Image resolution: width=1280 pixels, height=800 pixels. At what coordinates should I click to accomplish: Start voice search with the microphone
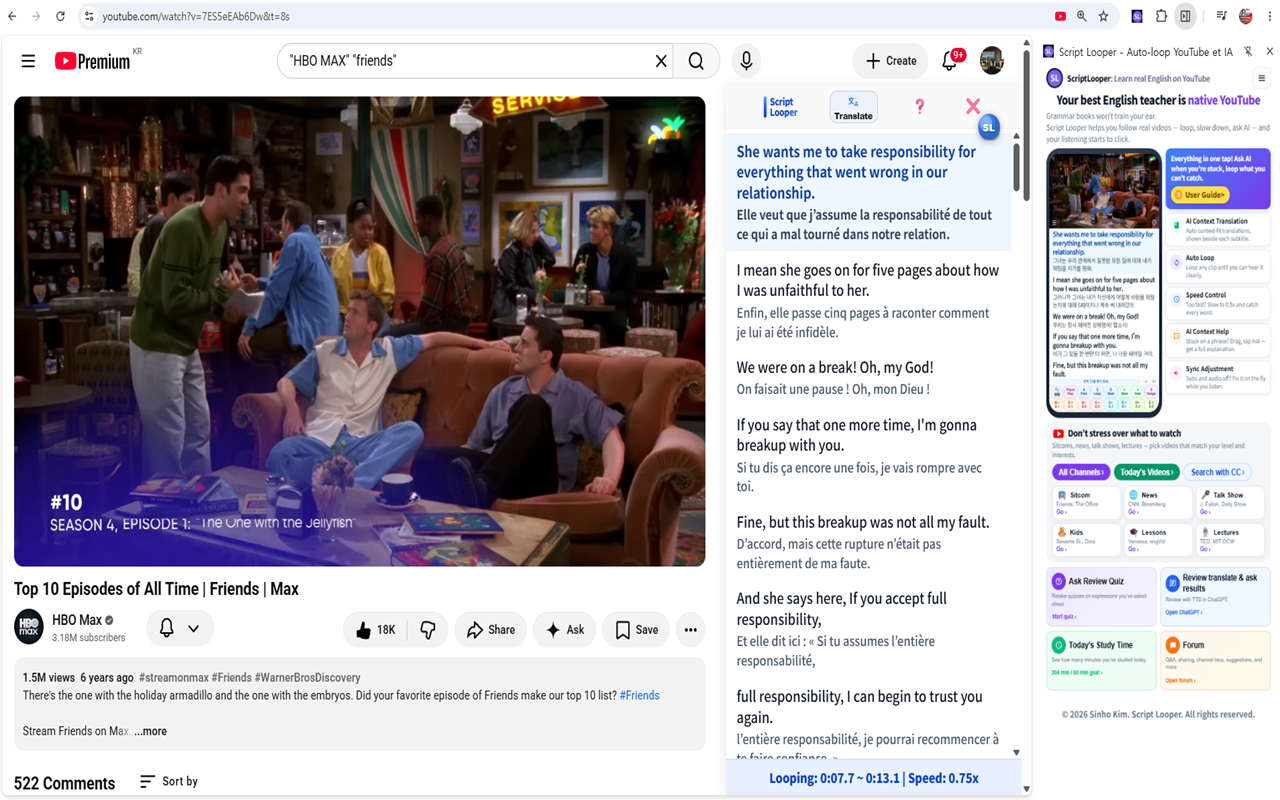(746, 61)
